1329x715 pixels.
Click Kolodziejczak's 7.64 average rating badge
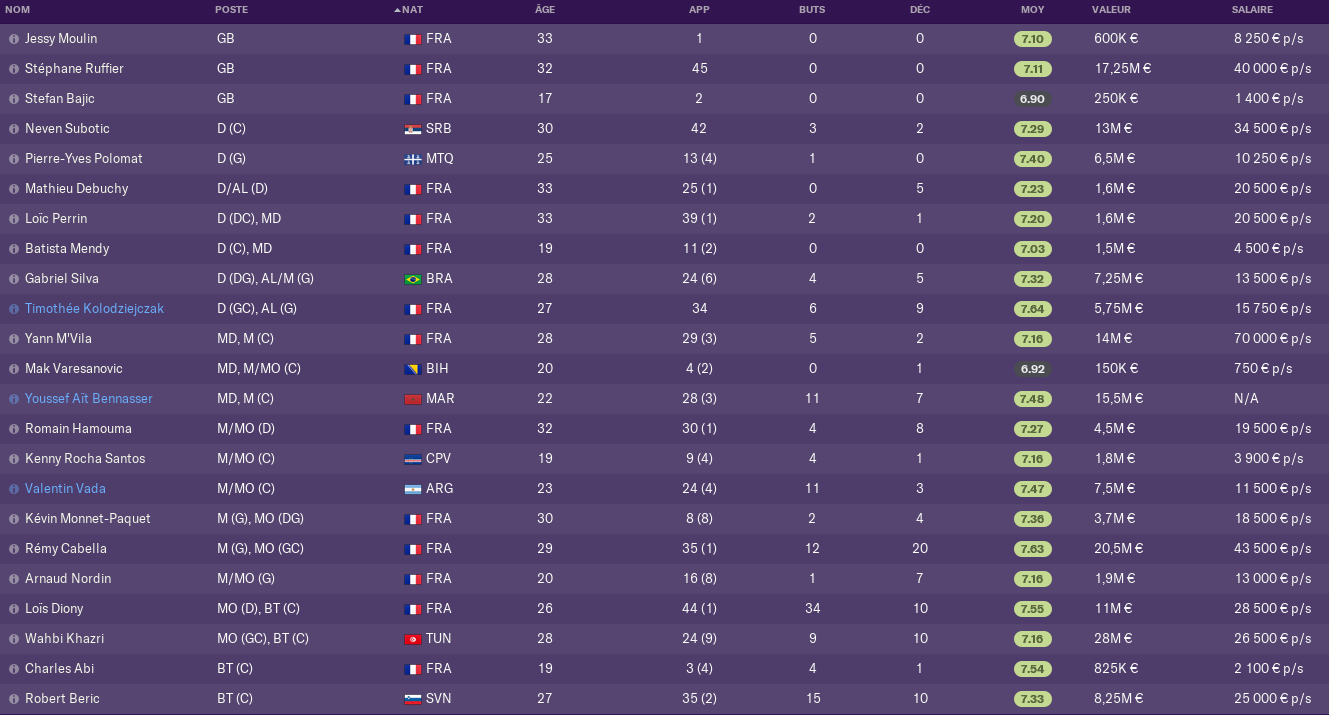click(x=1032, y=309)
